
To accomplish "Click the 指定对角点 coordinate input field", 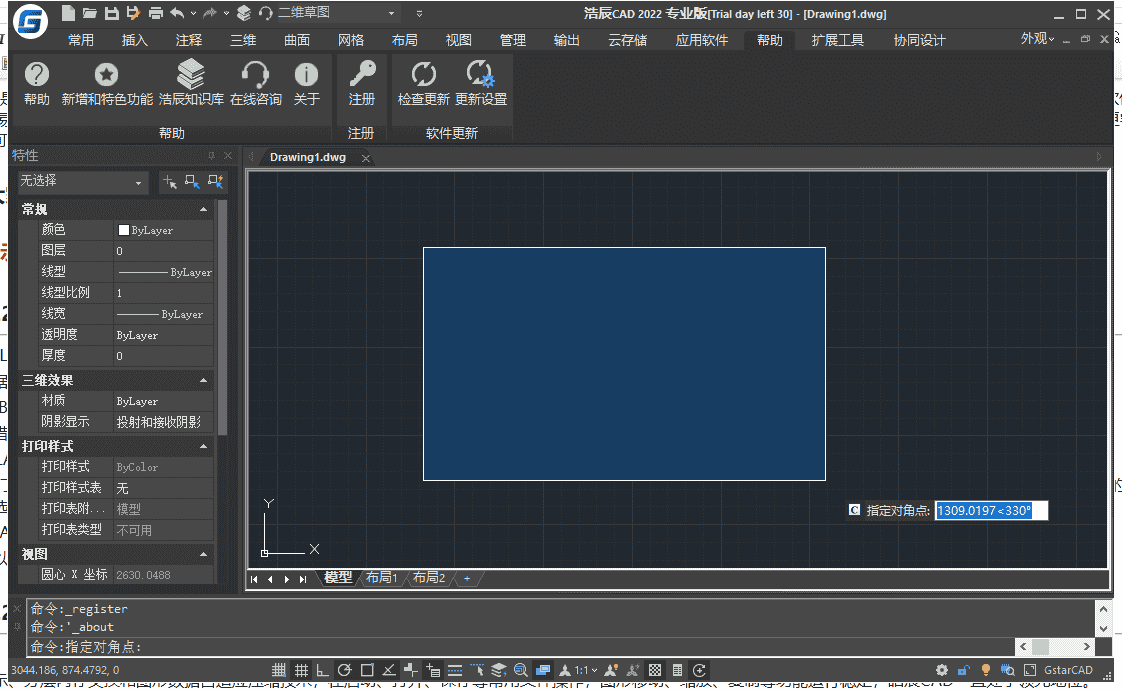I will [990, 511].
